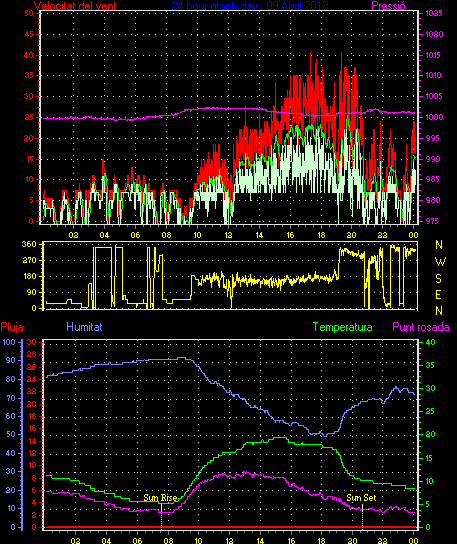This screenshot has width=457, height=544.
Task: Select the 'Humitat' legend label
Action: pyautogui.click(x=84, y=327)
